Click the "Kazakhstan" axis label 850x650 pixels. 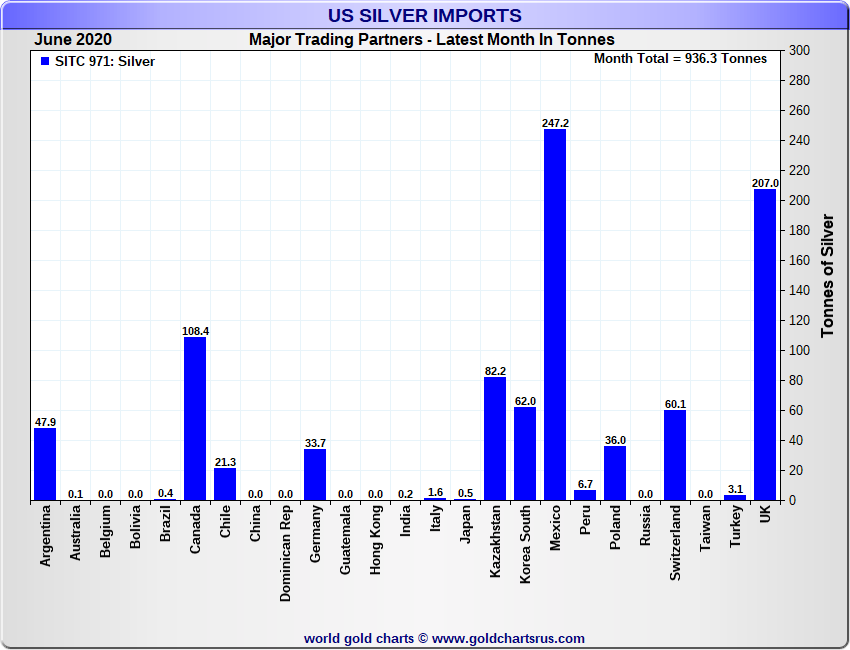[x=495, y=542]
